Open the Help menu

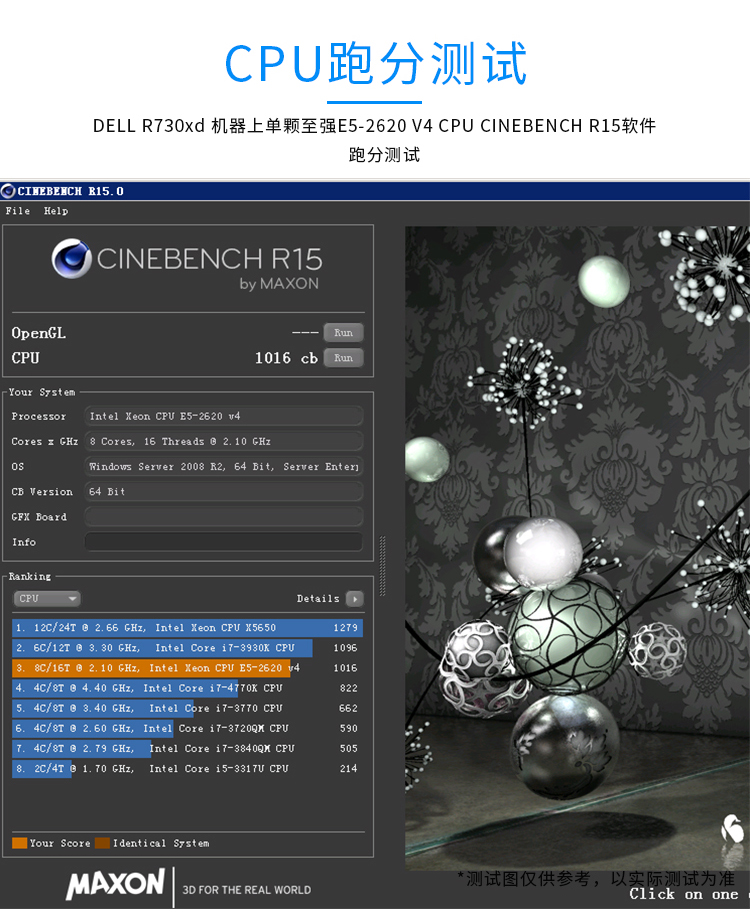(56, 211)
